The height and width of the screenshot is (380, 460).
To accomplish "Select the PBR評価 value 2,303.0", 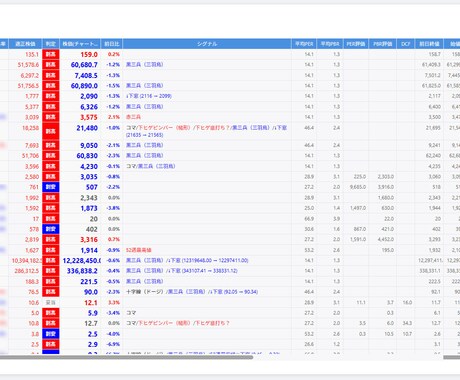I will click(386, 177).
